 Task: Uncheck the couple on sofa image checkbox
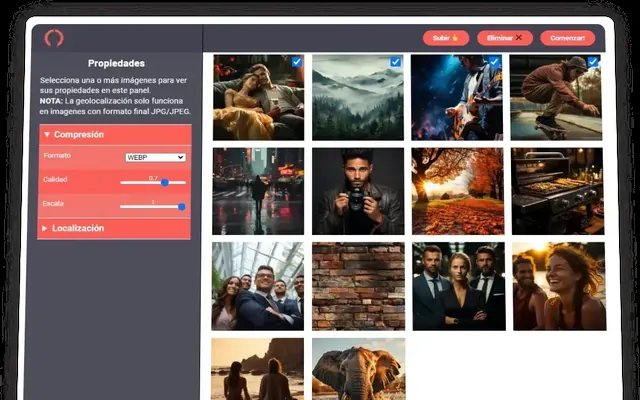(x=297, y=62)
